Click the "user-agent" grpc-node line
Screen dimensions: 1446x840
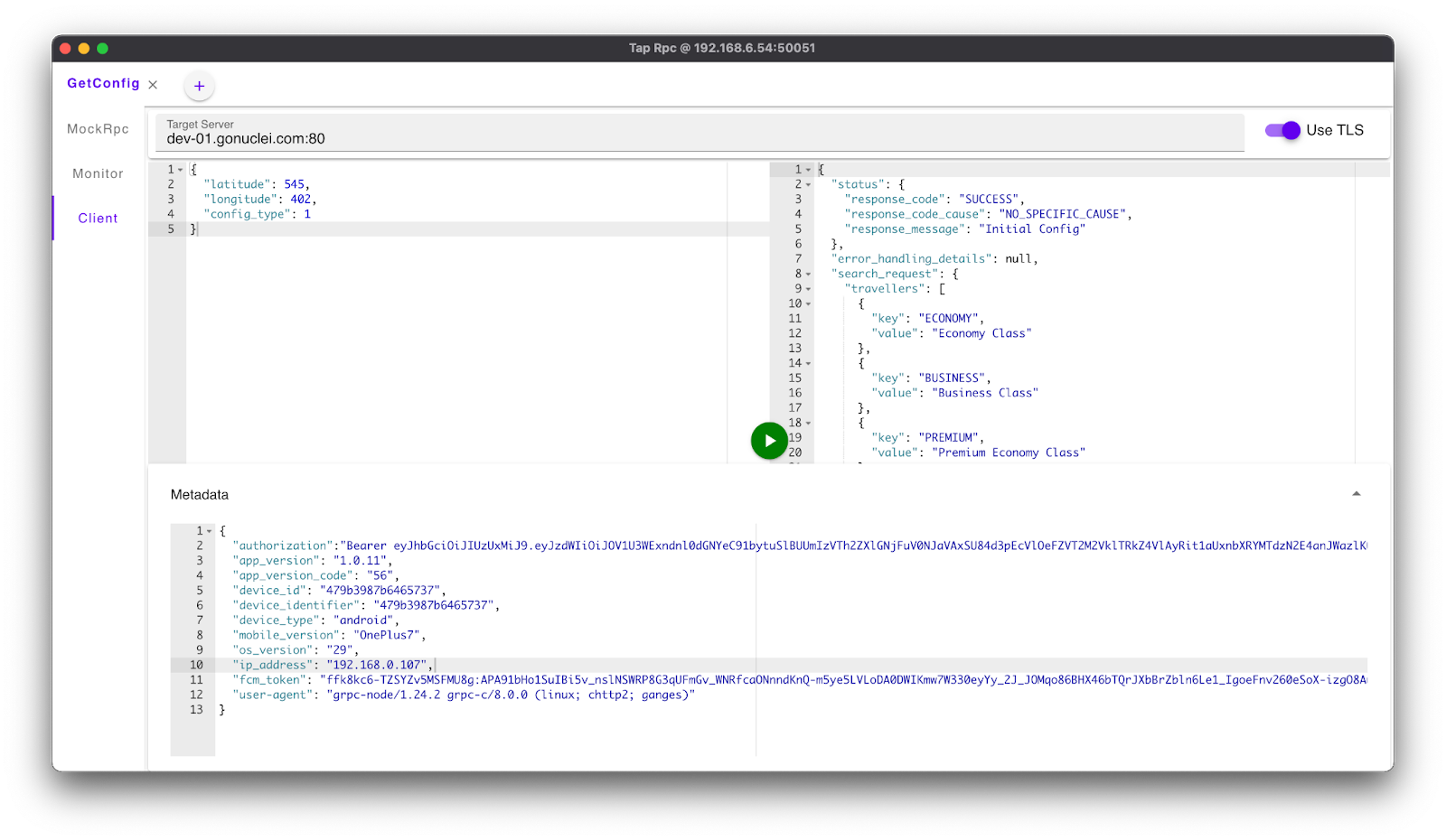coord(464,695)
